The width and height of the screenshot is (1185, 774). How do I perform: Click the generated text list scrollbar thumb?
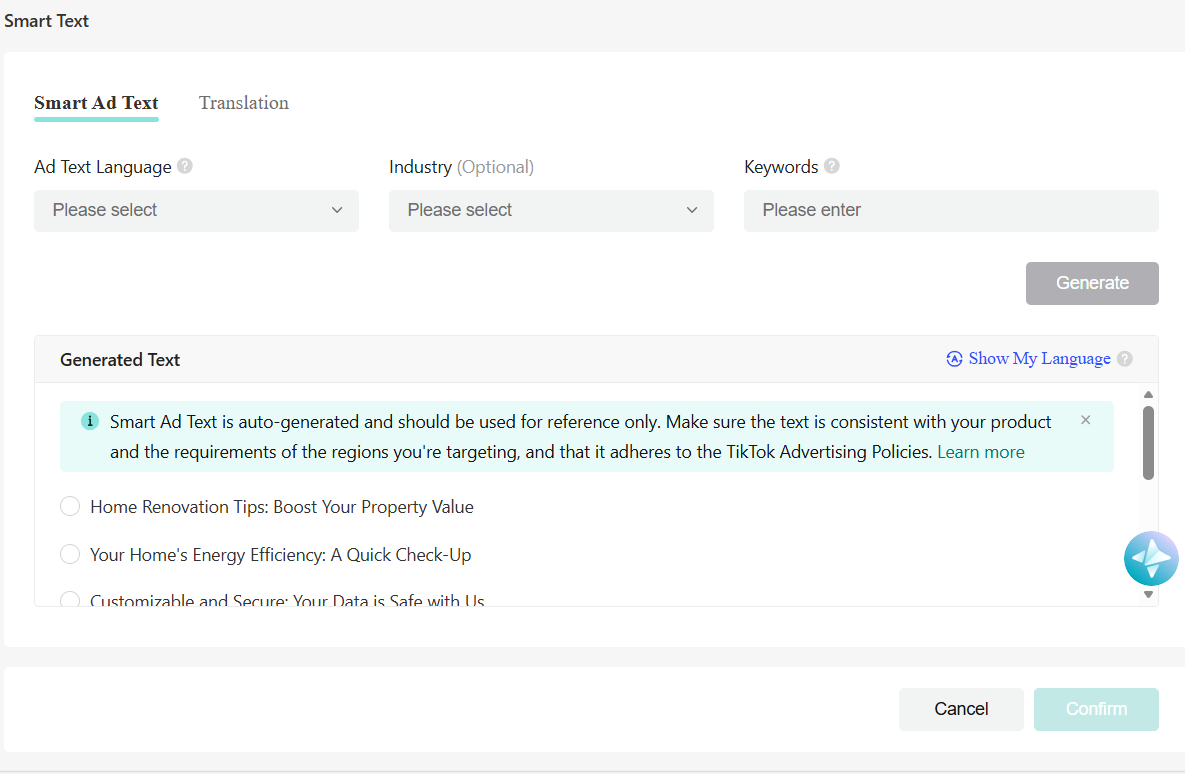click(1148, 442)
